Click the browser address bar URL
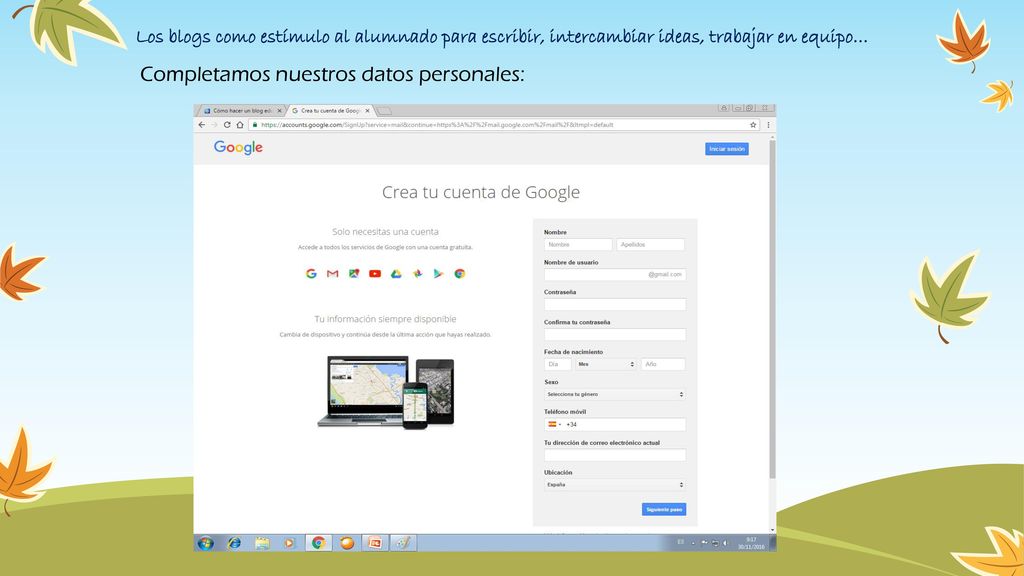1024x576 pixels. [438, 125]
